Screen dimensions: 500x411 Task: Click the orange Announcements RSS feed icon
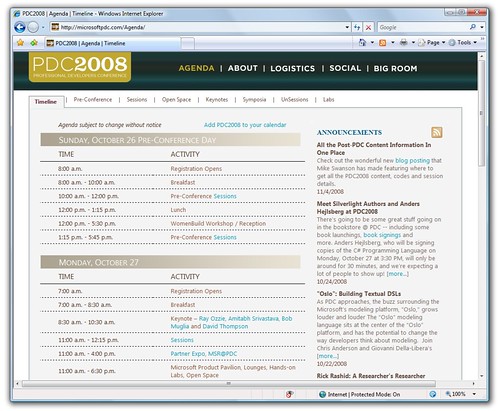point(437,132)
